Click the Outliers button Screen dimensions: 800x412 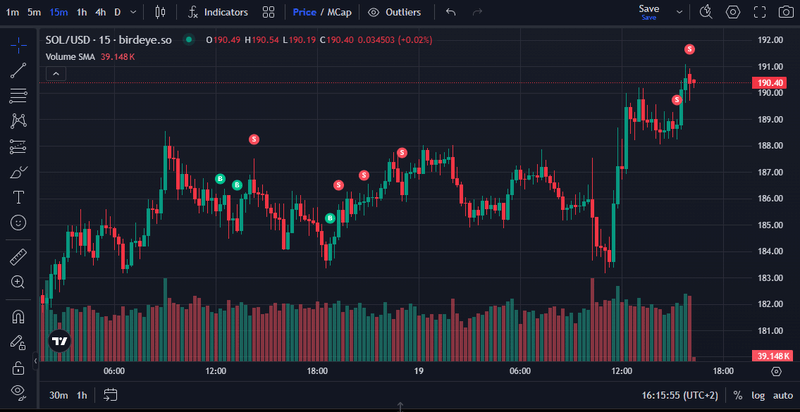tap(394, 12)
